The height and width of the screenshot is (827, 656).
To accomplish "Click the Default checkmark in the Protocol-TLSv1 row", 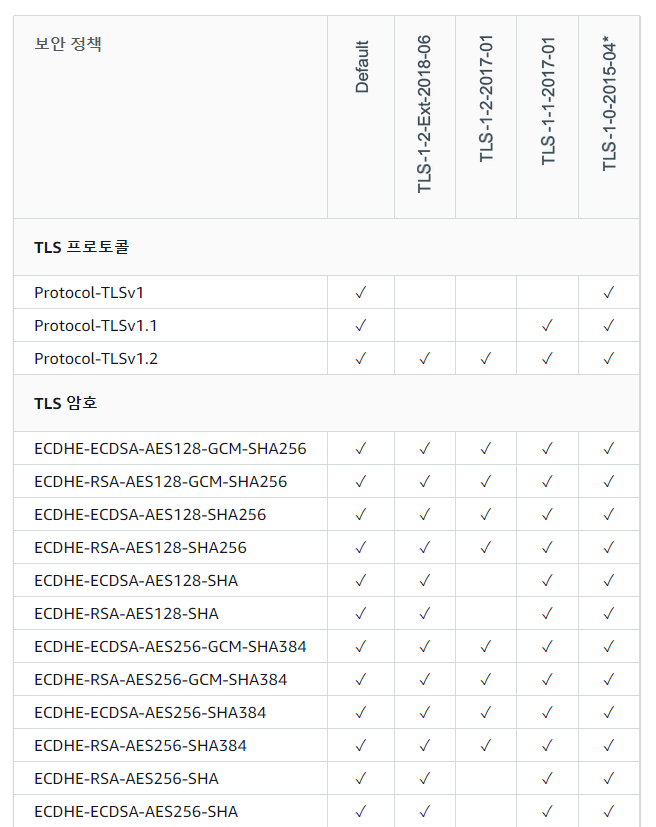I will pyautogui.click(x=361, y=293).
